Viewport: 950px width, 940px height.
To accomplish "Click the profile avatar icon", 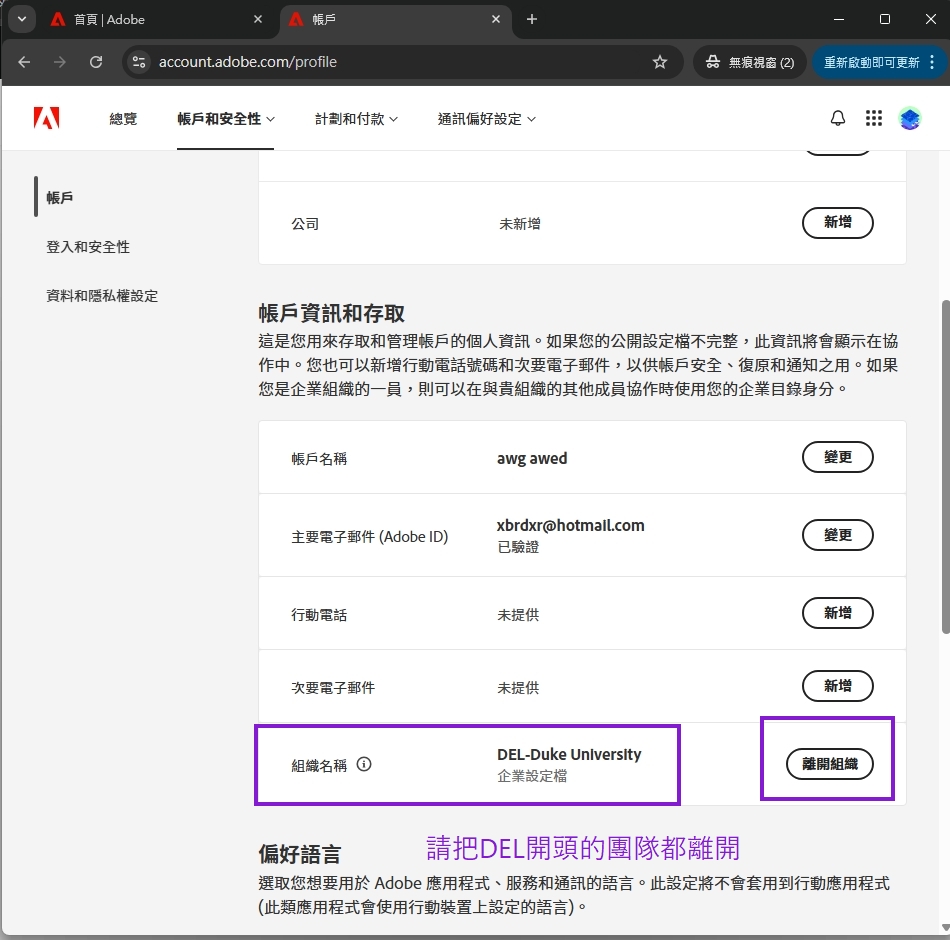I will pos(909,118).
